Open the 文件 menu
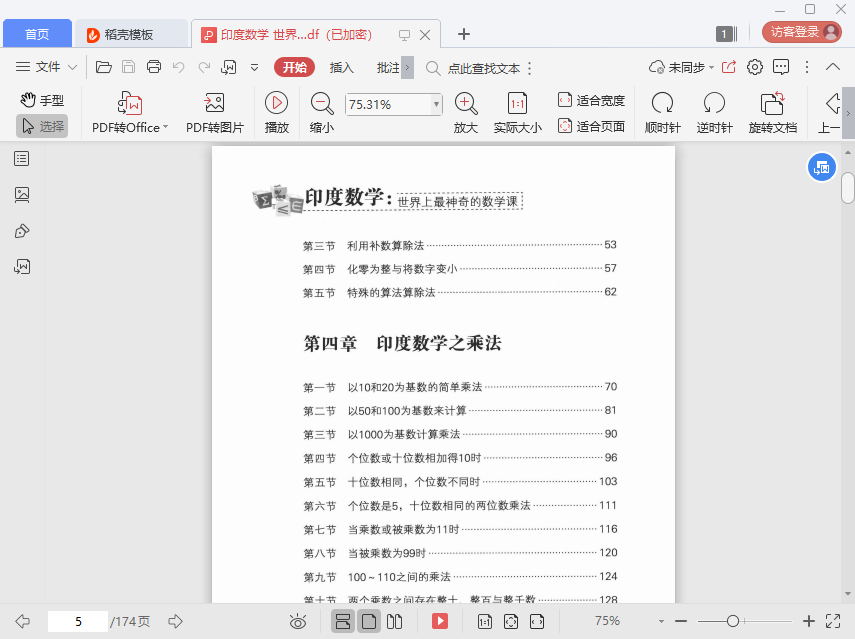855x639 pixels. [x=38, y=67]
